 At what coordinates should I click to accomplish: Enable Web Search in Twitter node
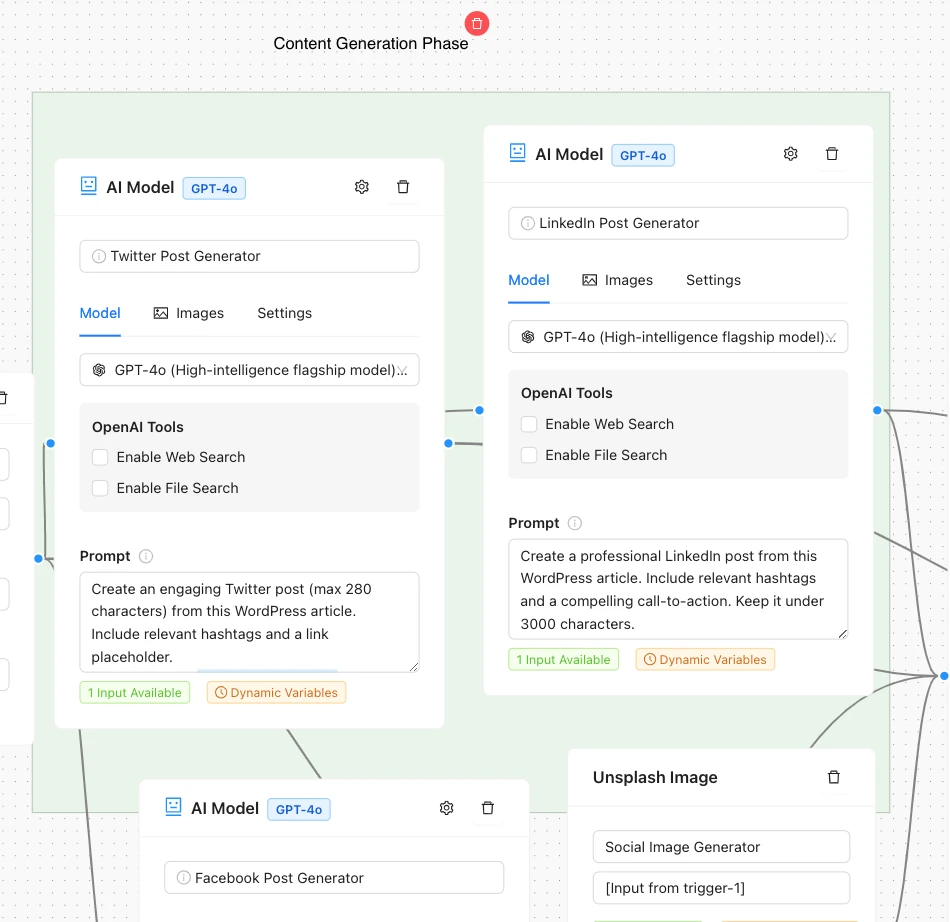pos(100,457)
